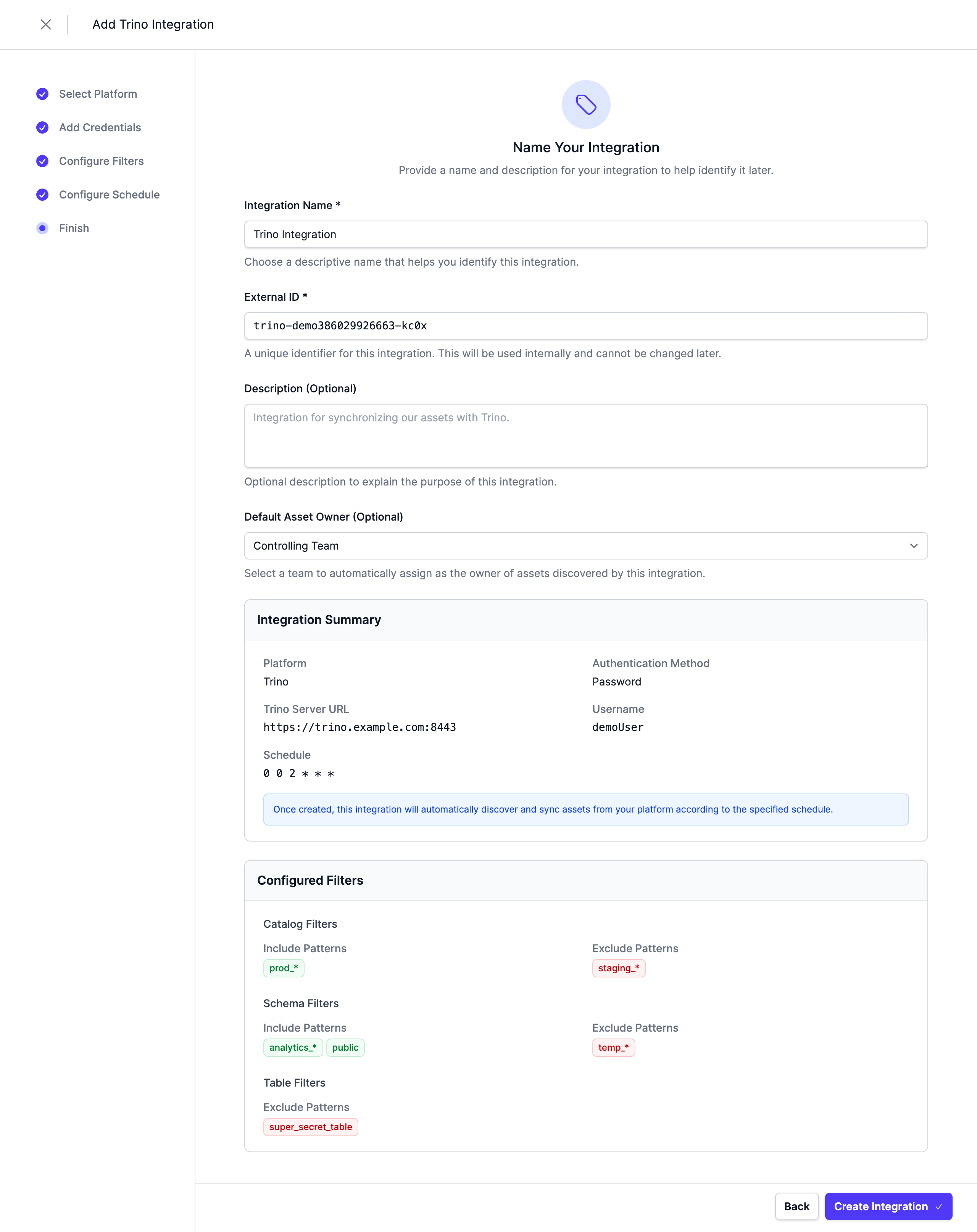Click the blue info notice about automatic sync
The height and width of the screenshot is (1232, 977).
[x=586, y=809]
